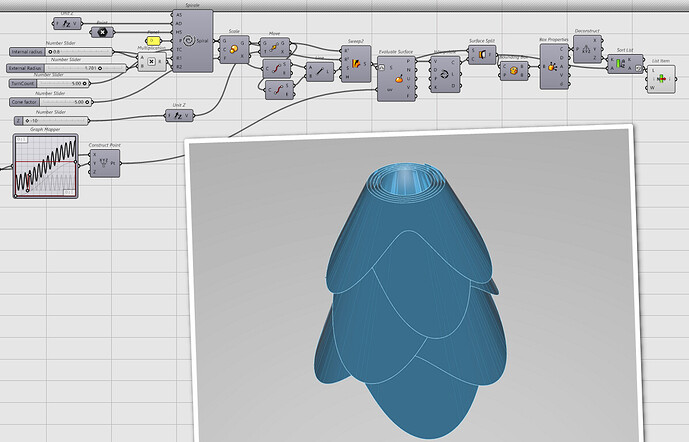This screenshot has height=442, width=689.
Task: Click the Z number slider
Action: [51, 120]
